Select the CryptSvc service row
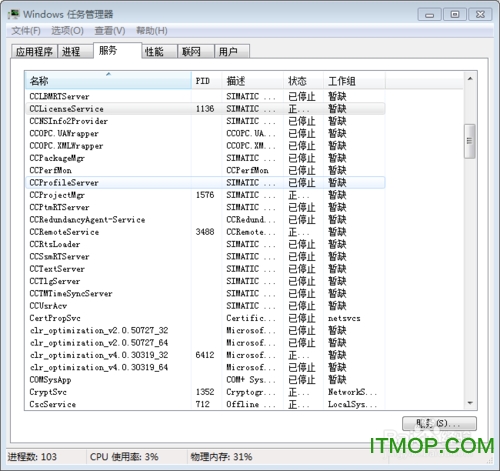The image size is (500, 471). (205, 392)
